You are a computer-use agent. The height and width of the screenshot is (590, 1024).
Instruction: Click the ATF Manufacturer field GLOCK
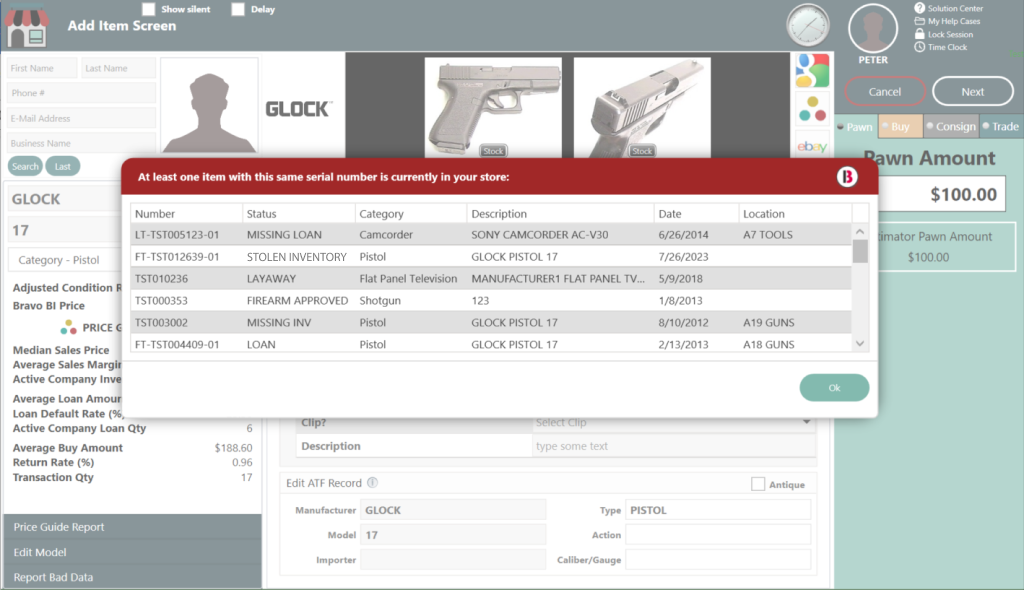point(453,510)
